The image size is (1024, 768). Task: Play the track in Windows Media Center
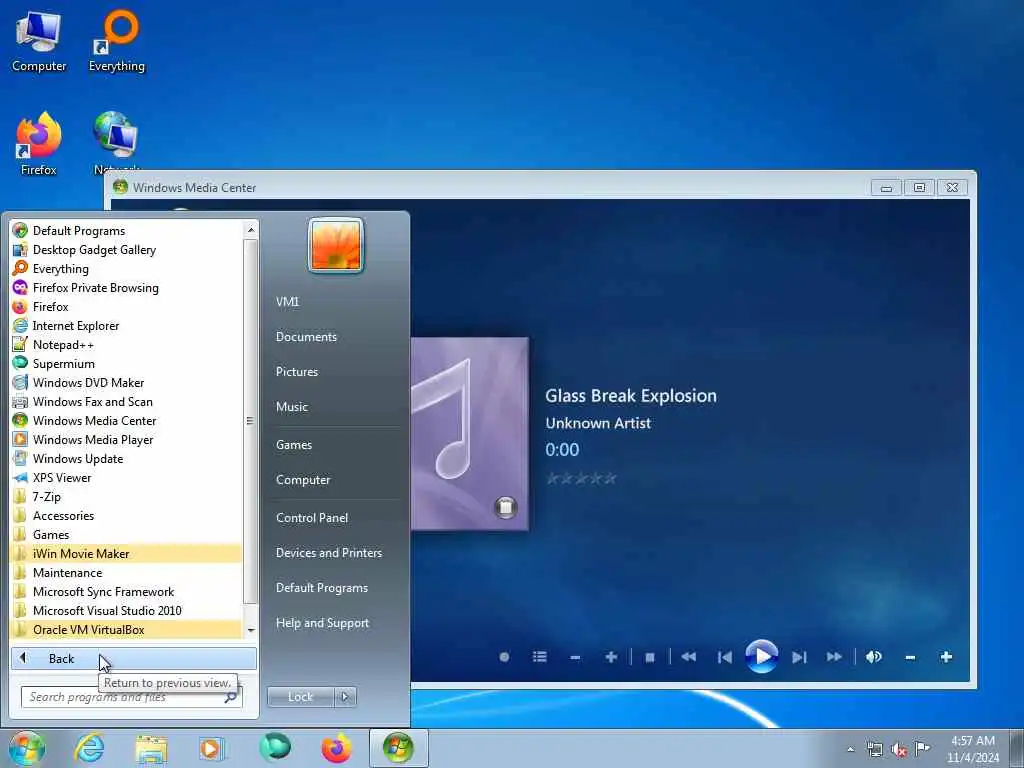click(761, 656)
